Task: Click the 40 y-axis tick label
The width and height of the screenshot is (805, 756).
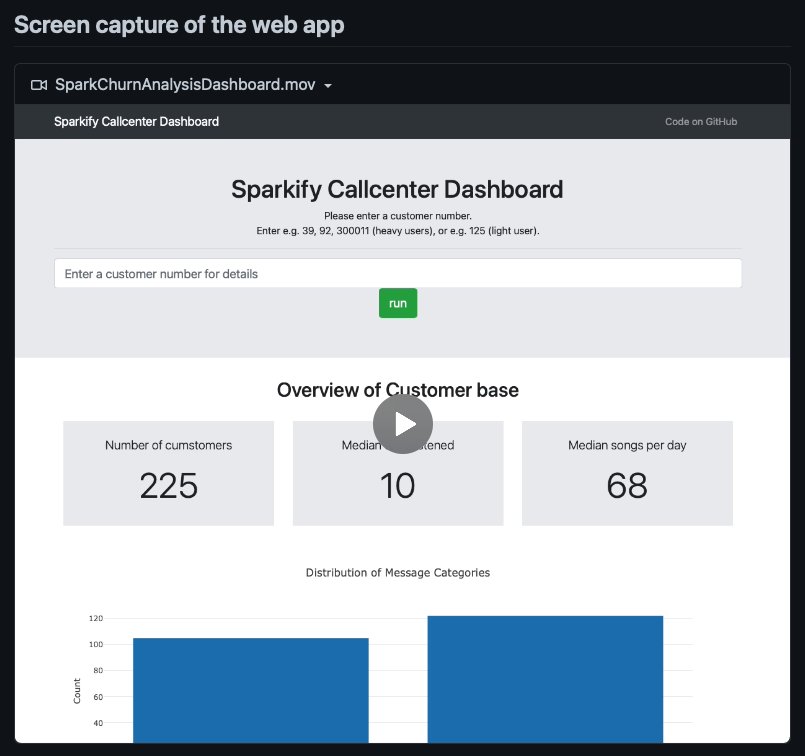Action: [x=98, y=723]
